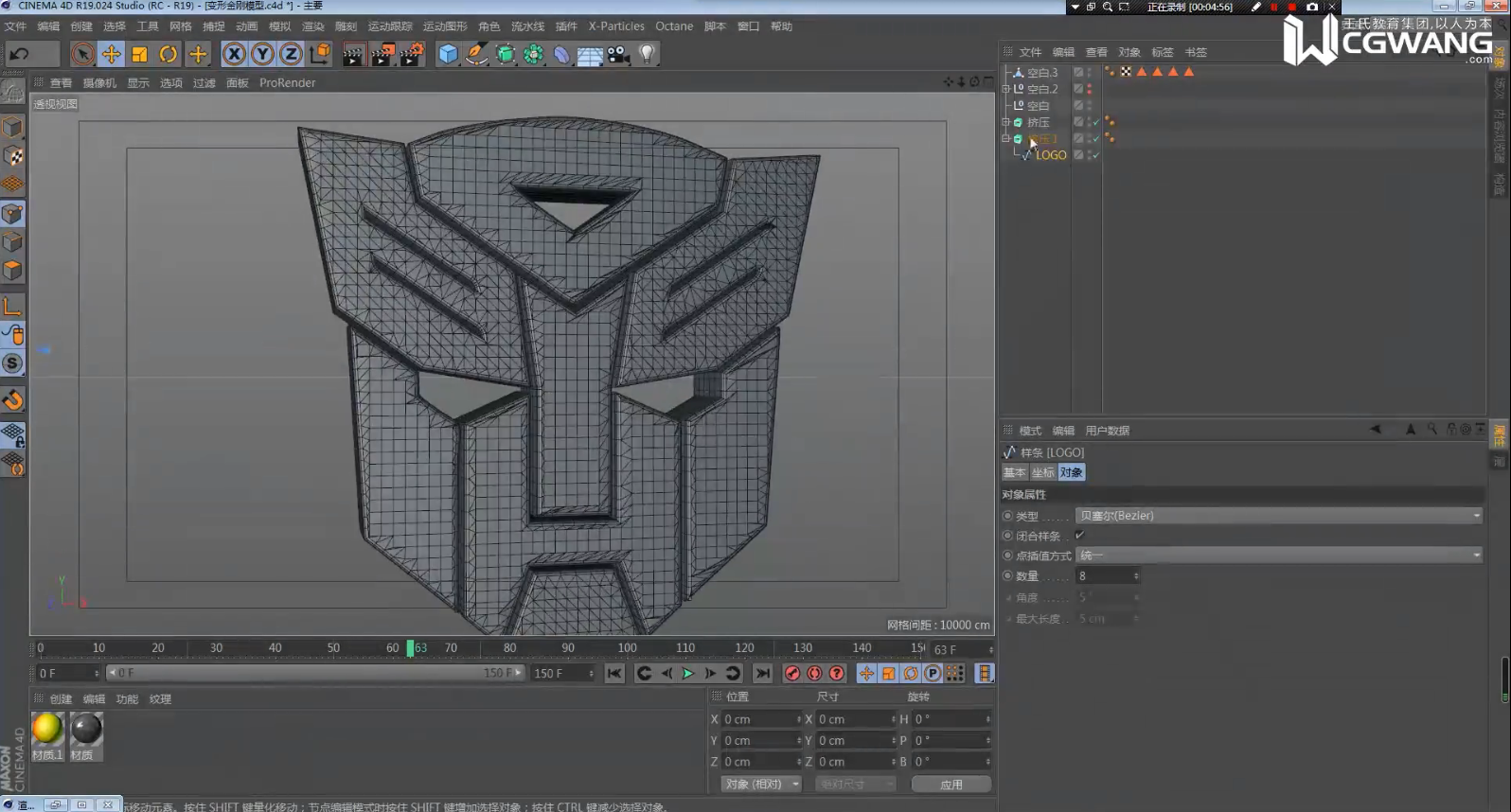Switch to the 坐标 attribute tab
This screenshot has width=1511, height=812.
[x=1043, y=472]
